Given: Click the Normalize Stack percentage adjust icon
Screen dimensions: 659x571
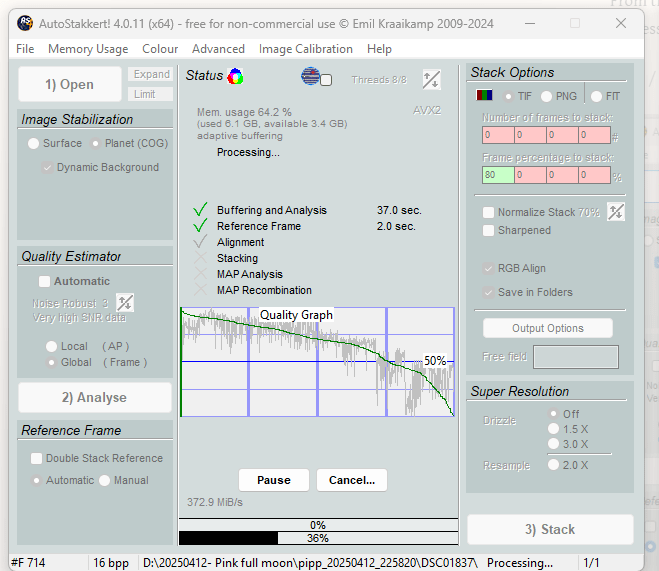Looking at the screenshot, I should 616,212.
